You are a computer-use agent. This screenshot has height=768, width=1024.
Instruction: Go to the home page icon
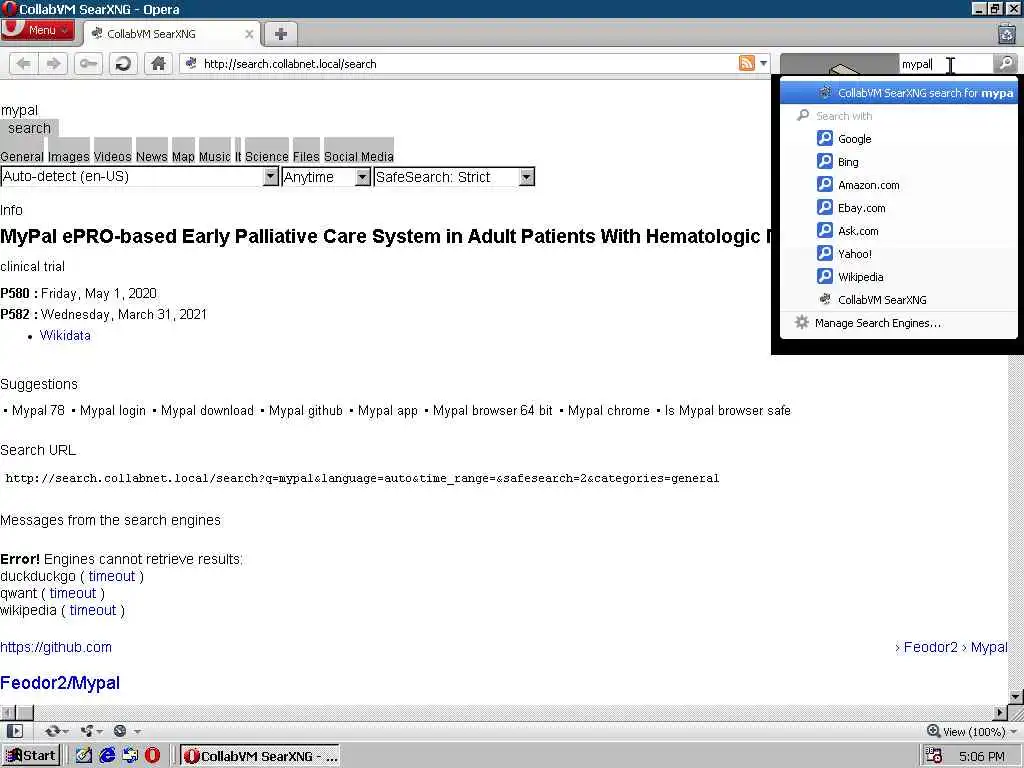point(158,63)
